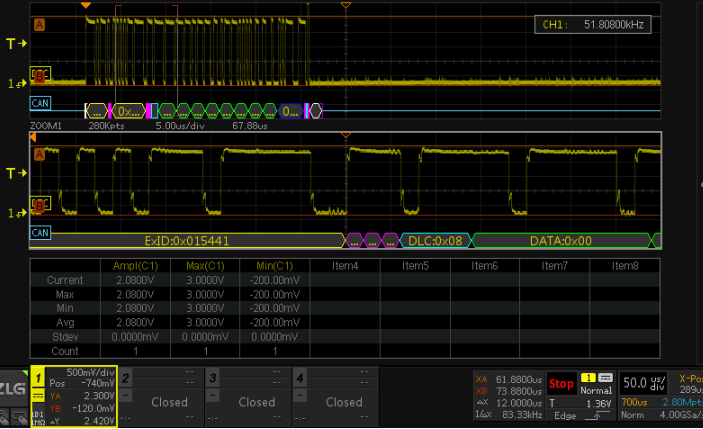
Task: Click trigger level T marker in zoom window
Action: point(16,173)
